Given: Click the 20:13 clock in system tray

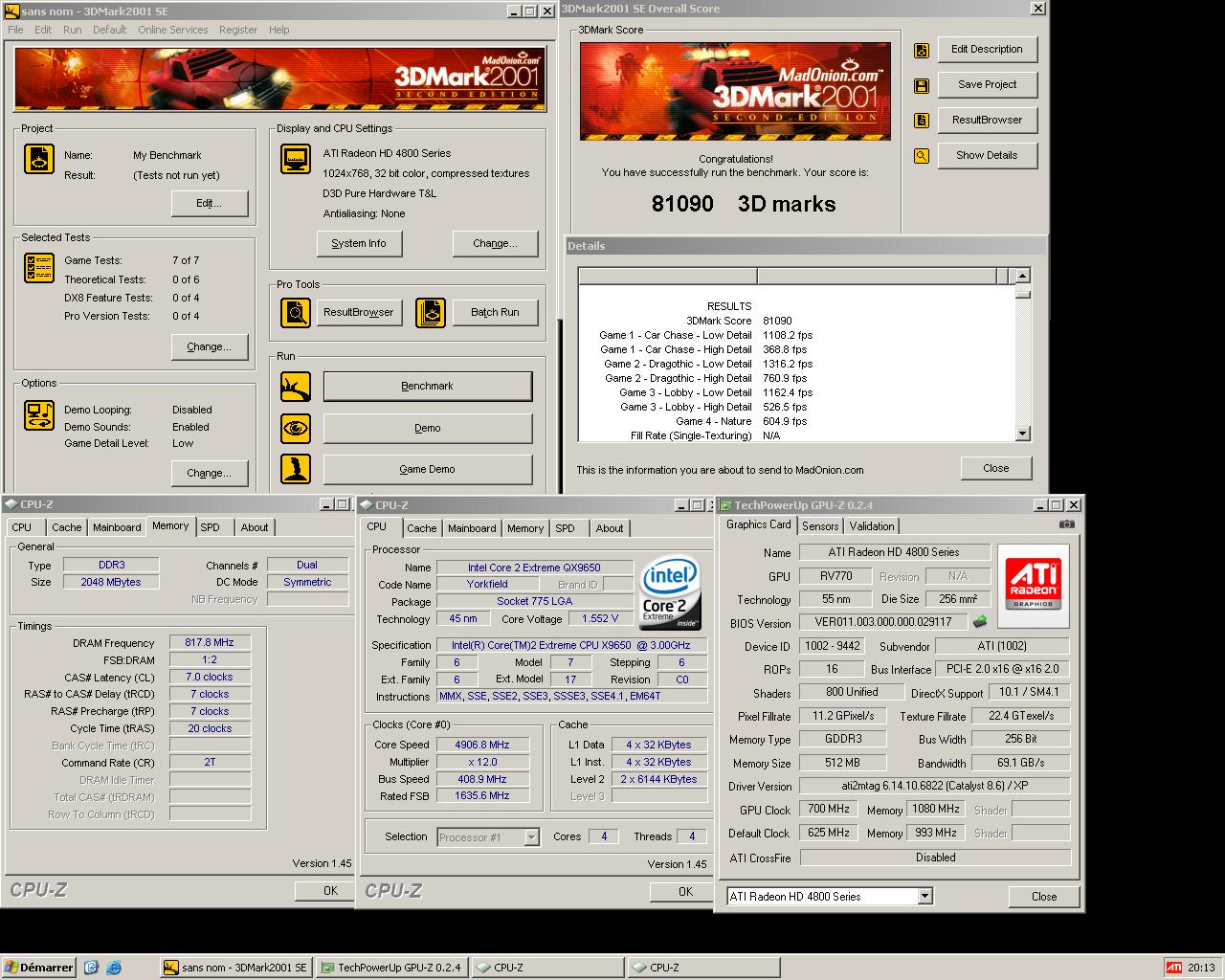Looking at the screenshot, I should 1201,968.
